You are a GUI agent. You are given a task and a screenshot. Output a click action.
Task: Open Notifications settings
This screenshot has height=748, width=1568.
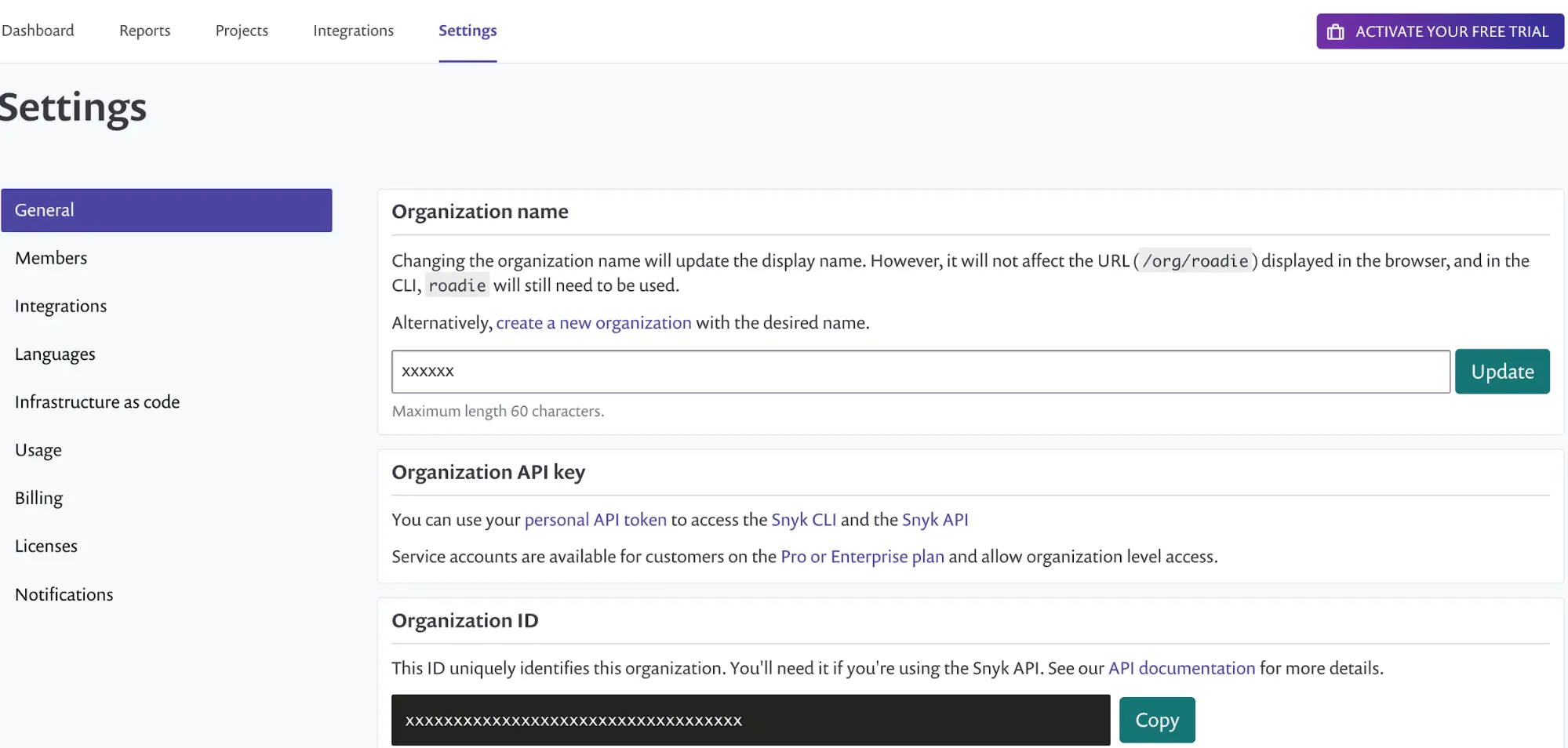coord(64,594)
